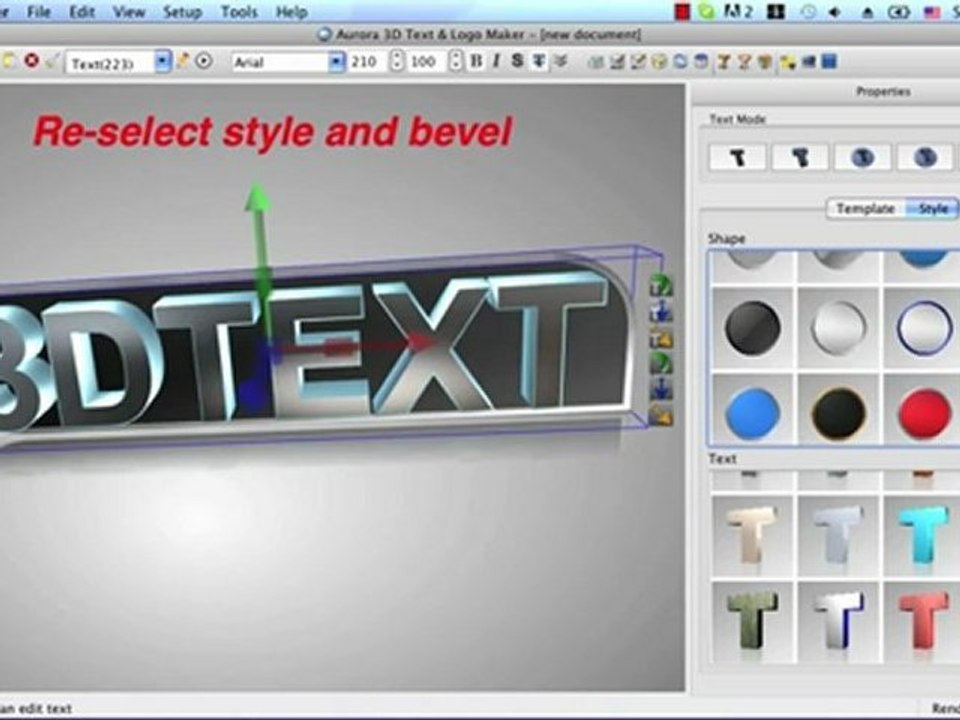Apply the cyan T text style

(924, 536)
